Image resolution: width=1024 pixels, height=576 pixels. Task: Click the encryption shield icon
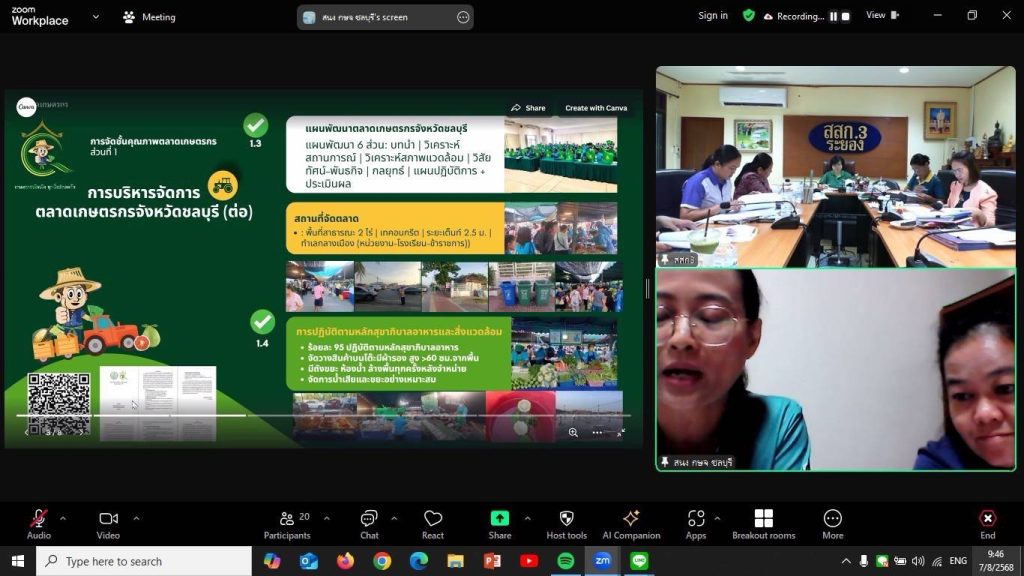coord(748,16)
